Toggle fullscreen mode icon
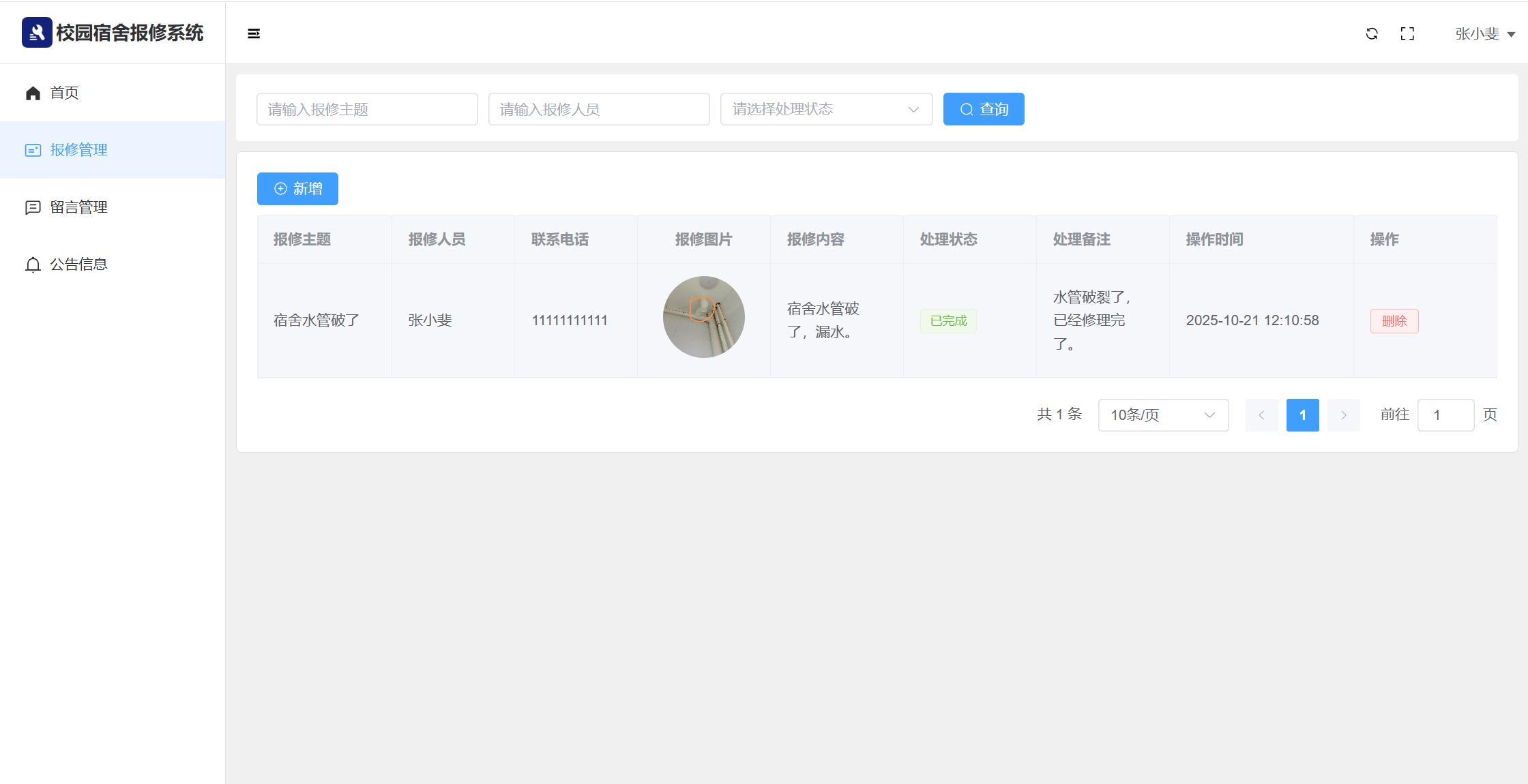 click(1407, 33)
